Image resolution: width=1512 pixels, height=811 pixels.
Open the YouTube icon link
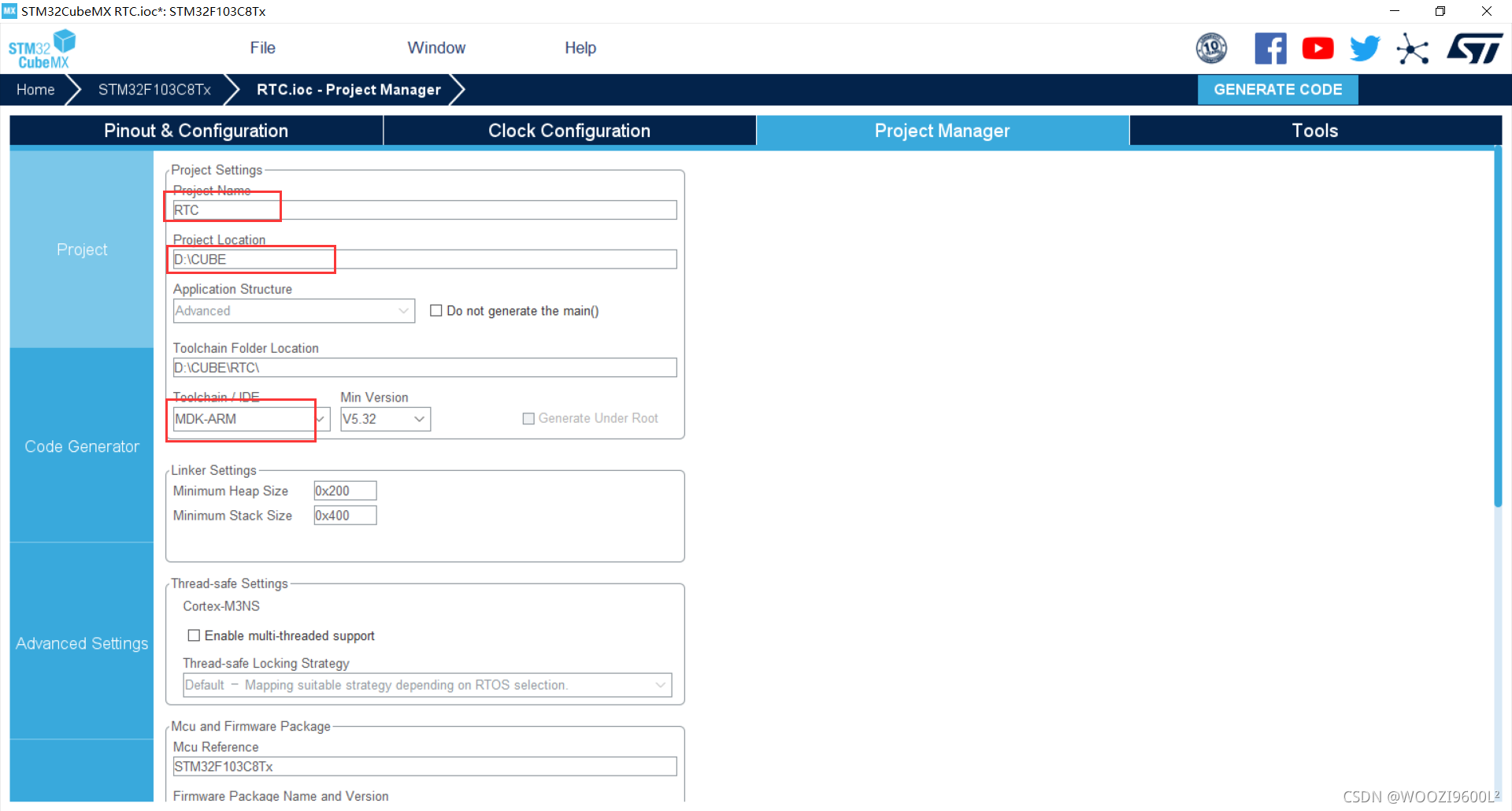(1317, 49)
